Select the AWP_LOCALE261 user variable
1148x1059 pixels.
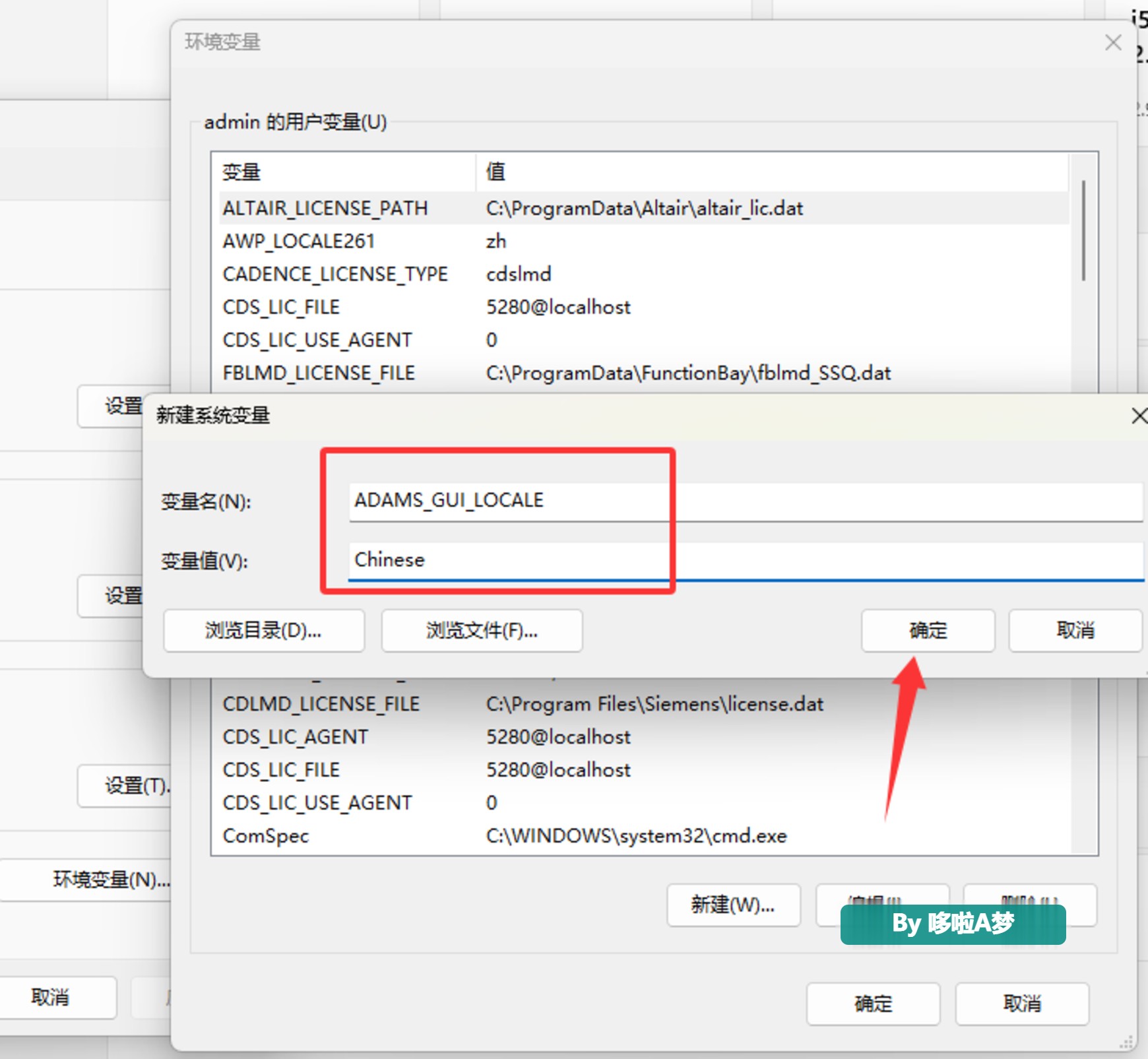(x=643, y=241)
